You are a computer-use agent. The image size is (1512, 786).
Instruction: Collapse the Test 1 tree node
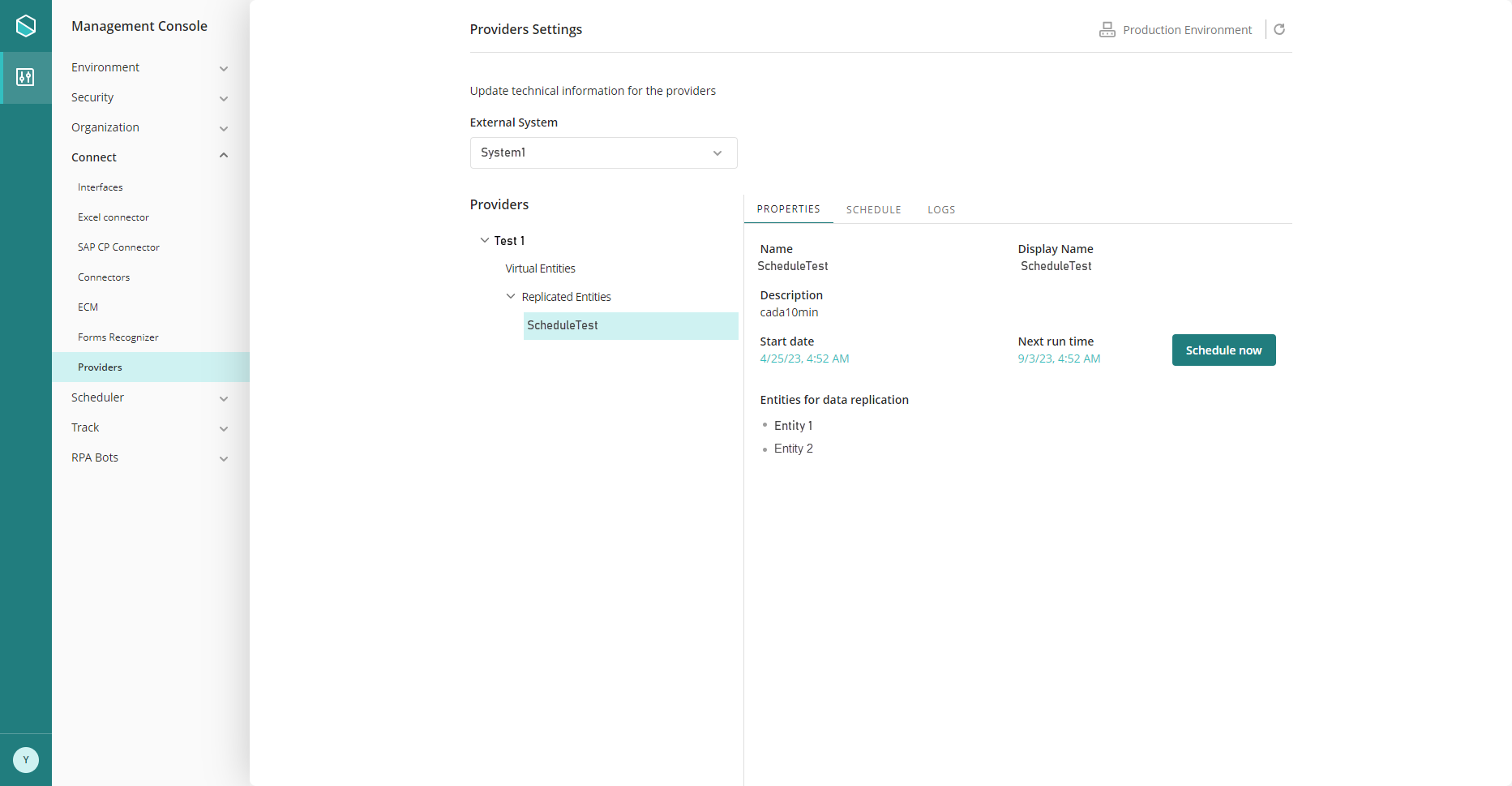coord(485,240)
